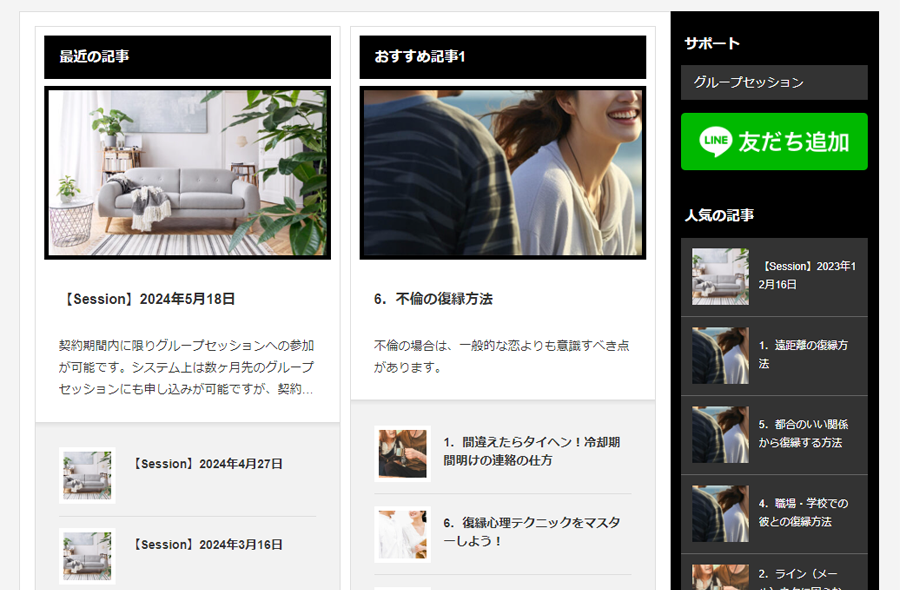Open 【Session】2024年5月18日 article title
This screenshot has height=590, width=900.
coord(147,299)
